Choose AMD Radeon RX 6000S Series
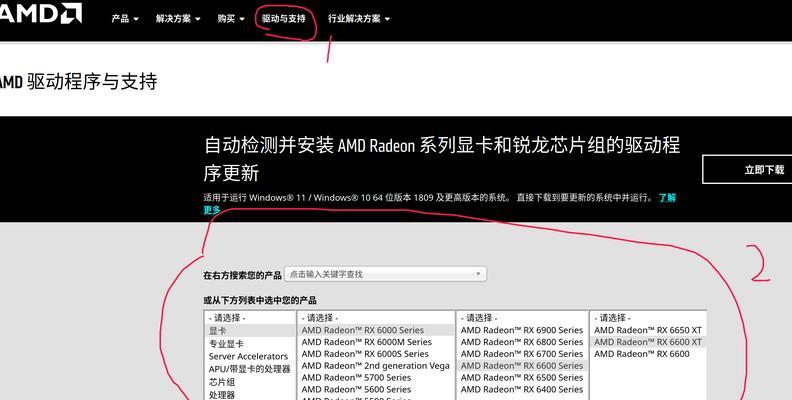Viewport: 792px width, 400px height. (x=376, y=354)
